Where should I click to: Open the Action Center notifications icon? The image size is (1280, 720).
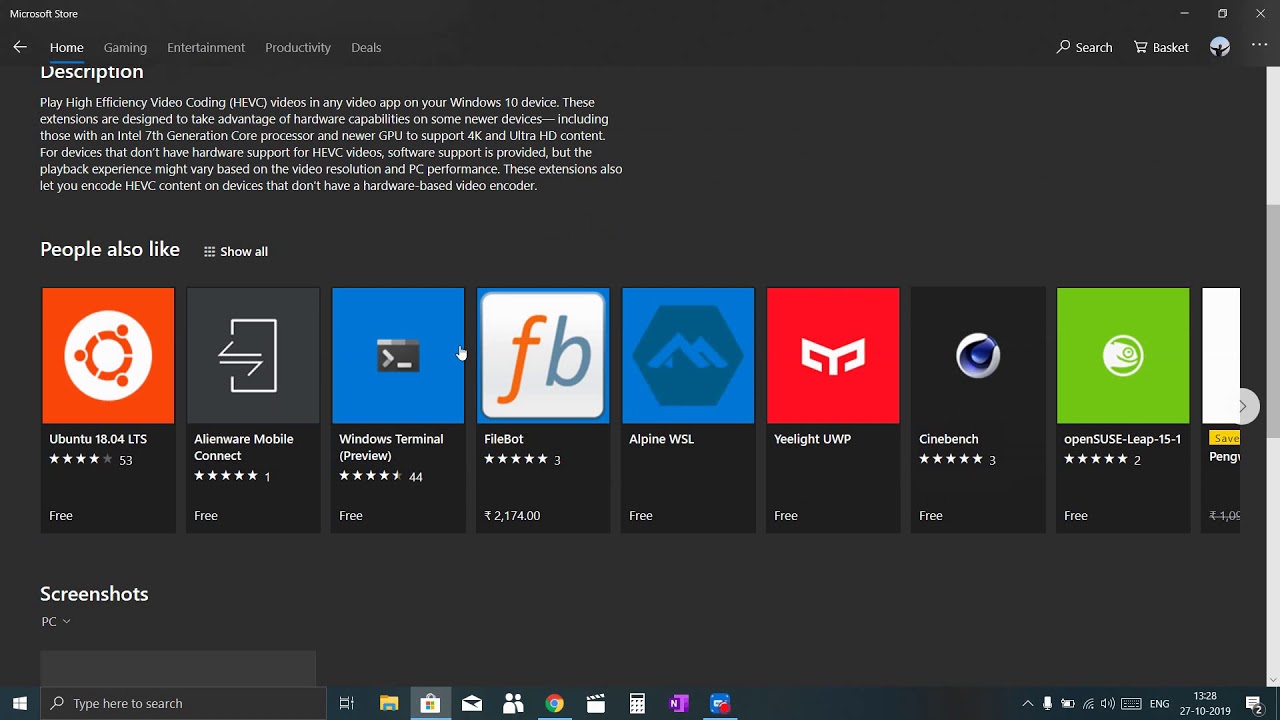1255,703
